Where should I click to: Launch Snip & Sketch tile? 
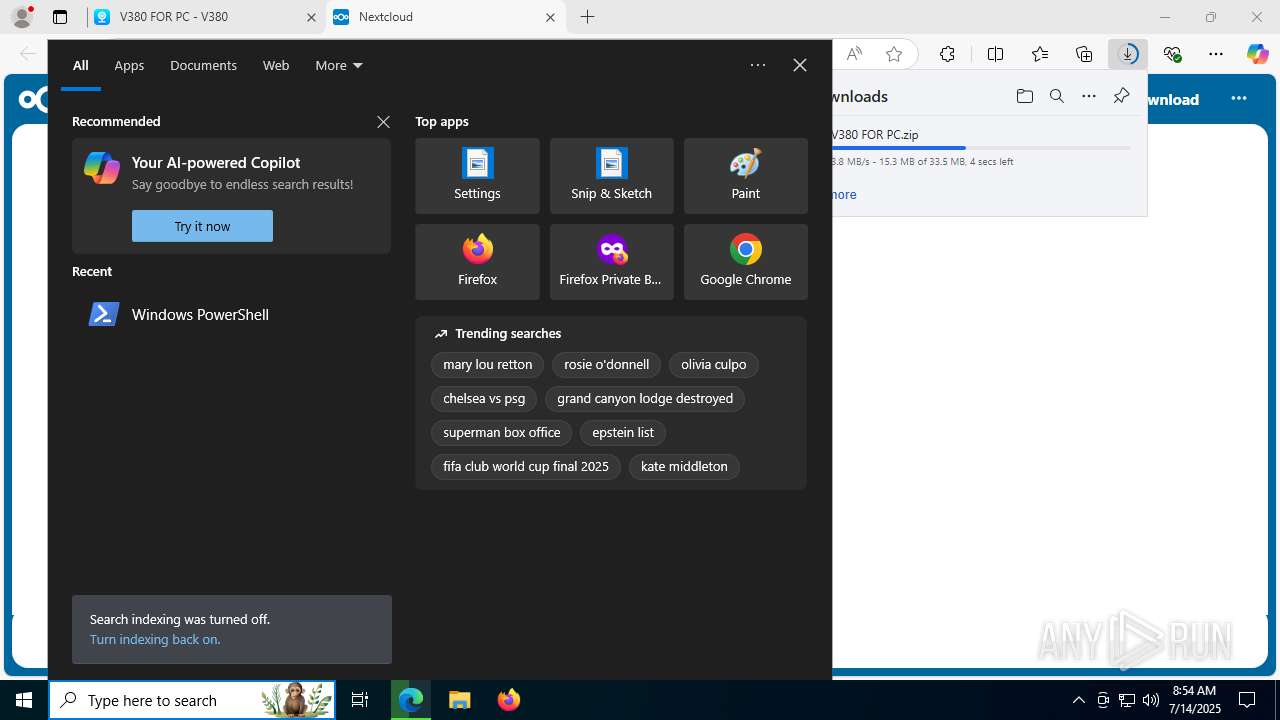pyautogui.click(x=611, y=176)
